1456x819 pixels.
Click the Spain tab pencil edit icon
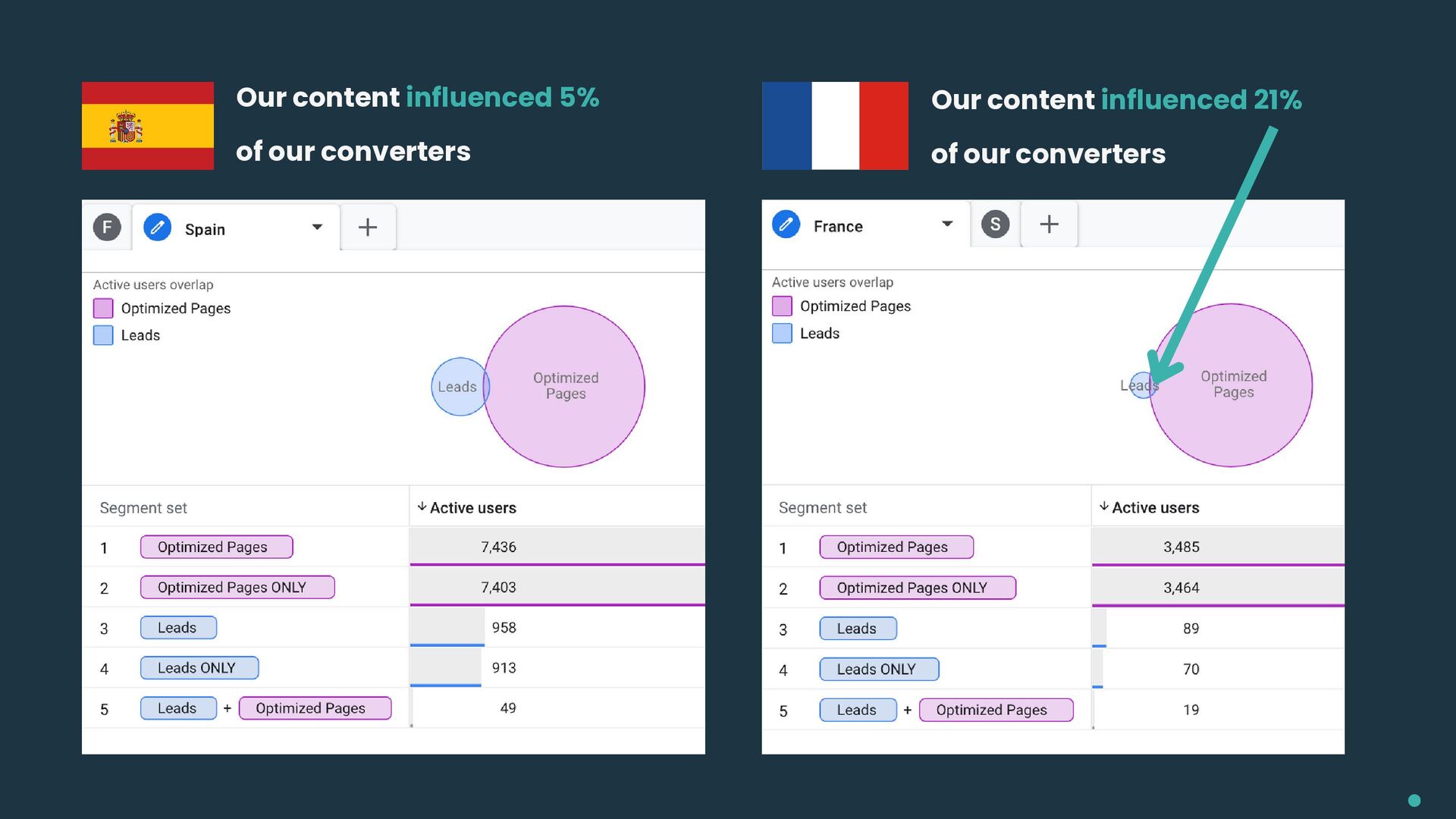(x=157, y=227)
